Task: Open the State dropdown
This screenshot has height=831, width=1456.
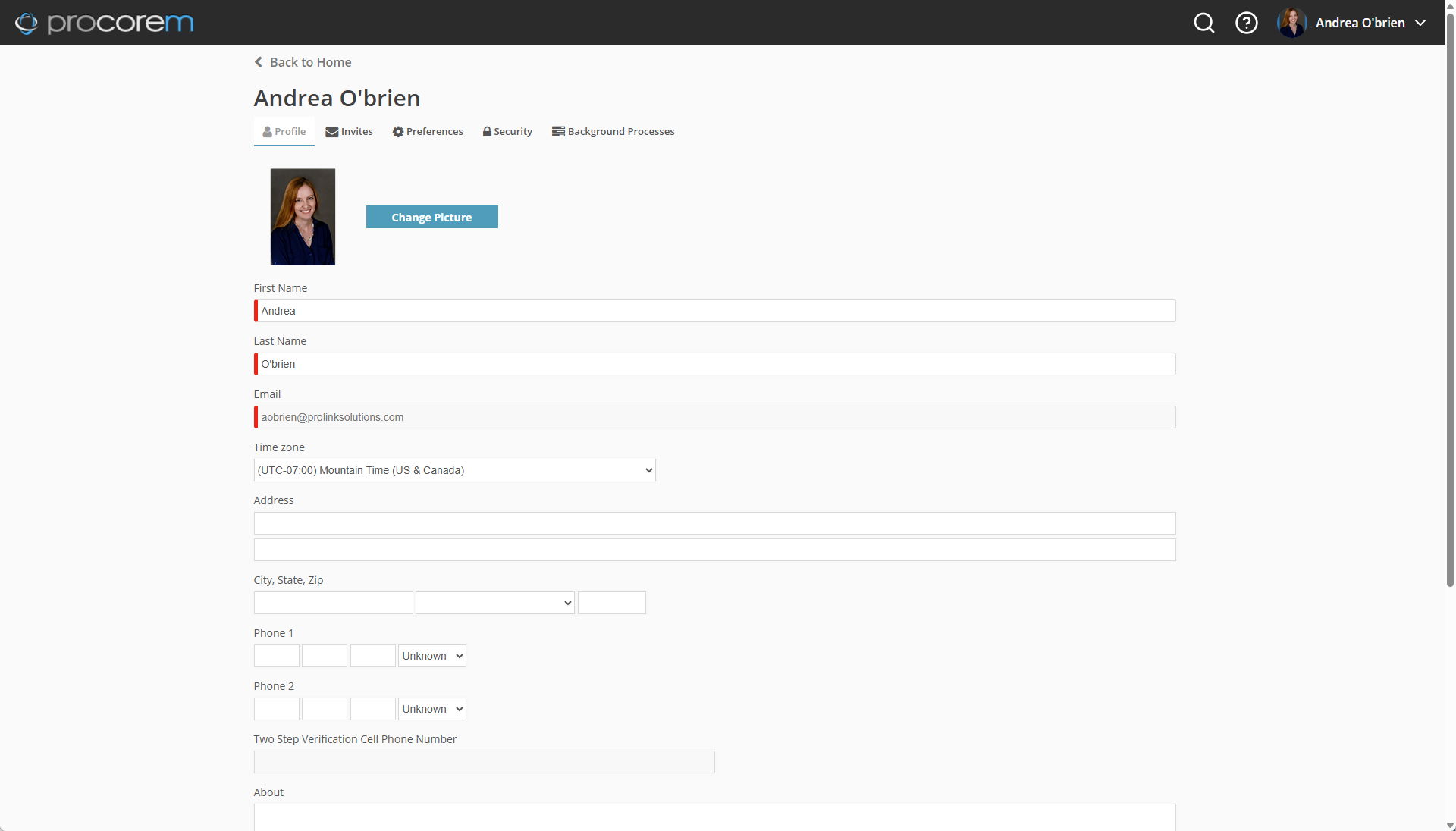Action: point(495,603)
